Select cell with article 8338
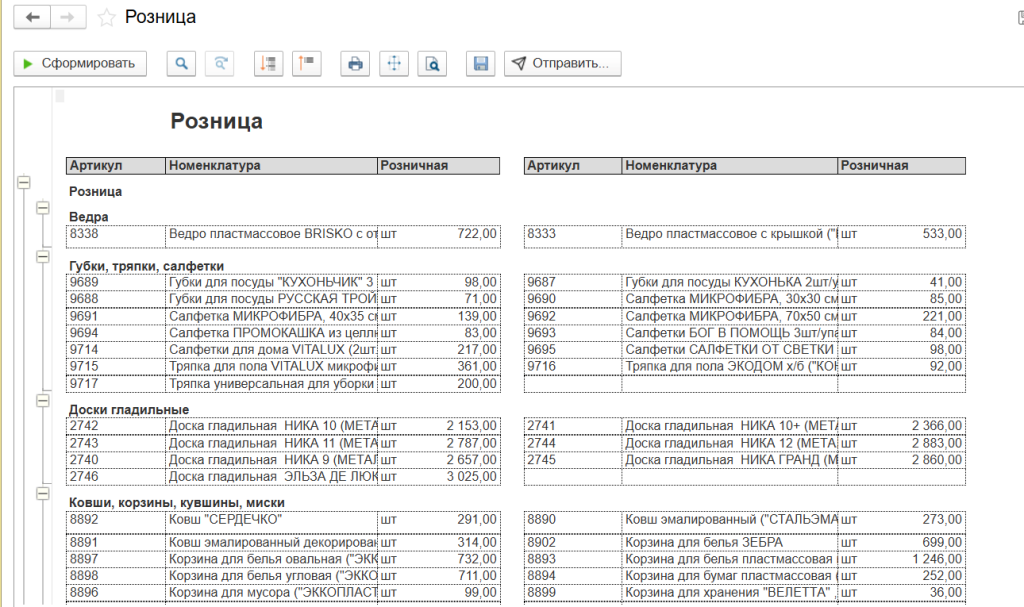 pyautogui.click(x=116, y=234)
